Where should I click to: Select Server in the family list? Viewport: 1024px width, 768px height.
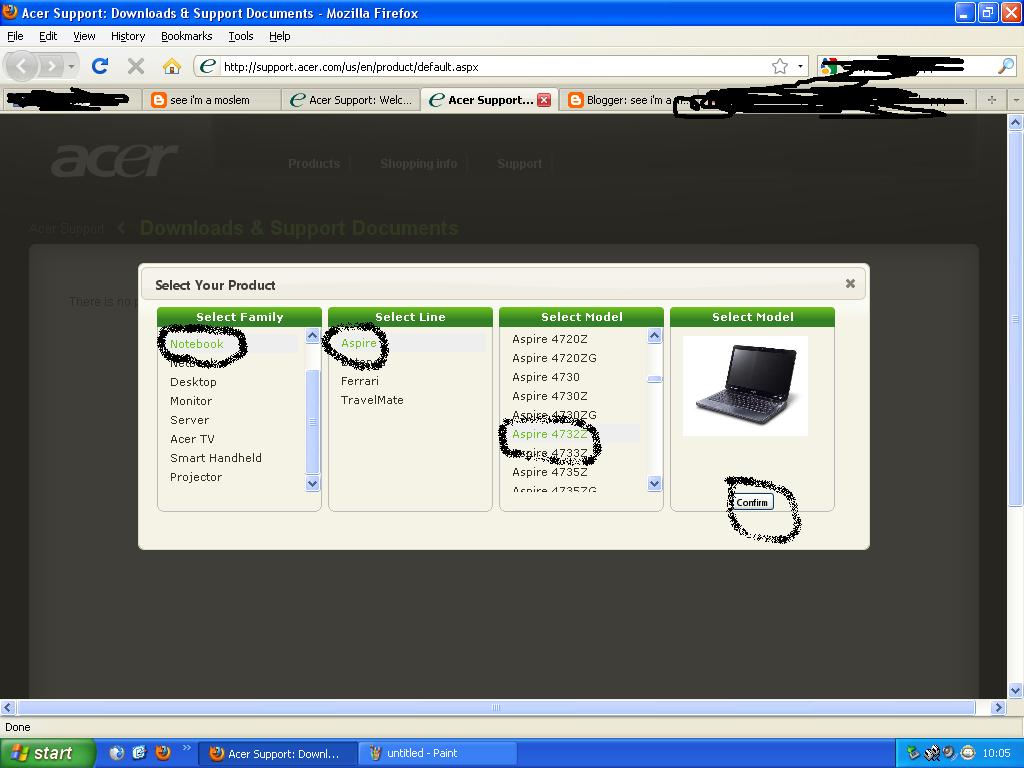189,420
